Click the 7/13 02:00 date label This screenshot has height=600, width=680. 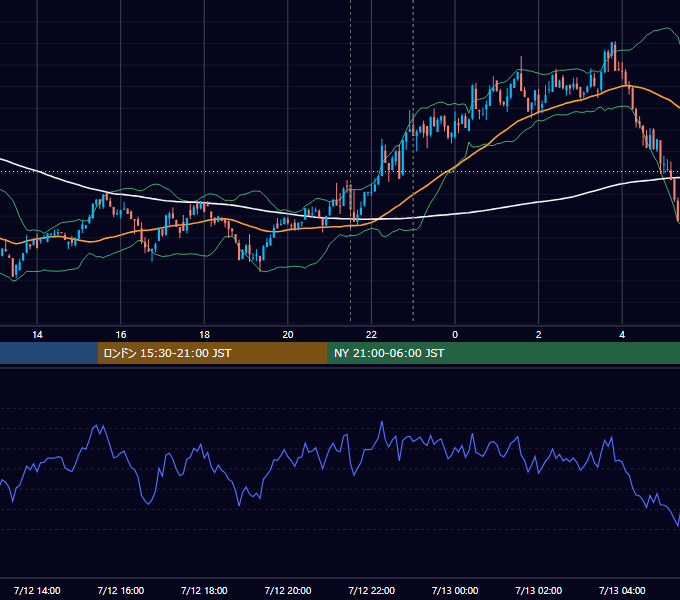539,590
